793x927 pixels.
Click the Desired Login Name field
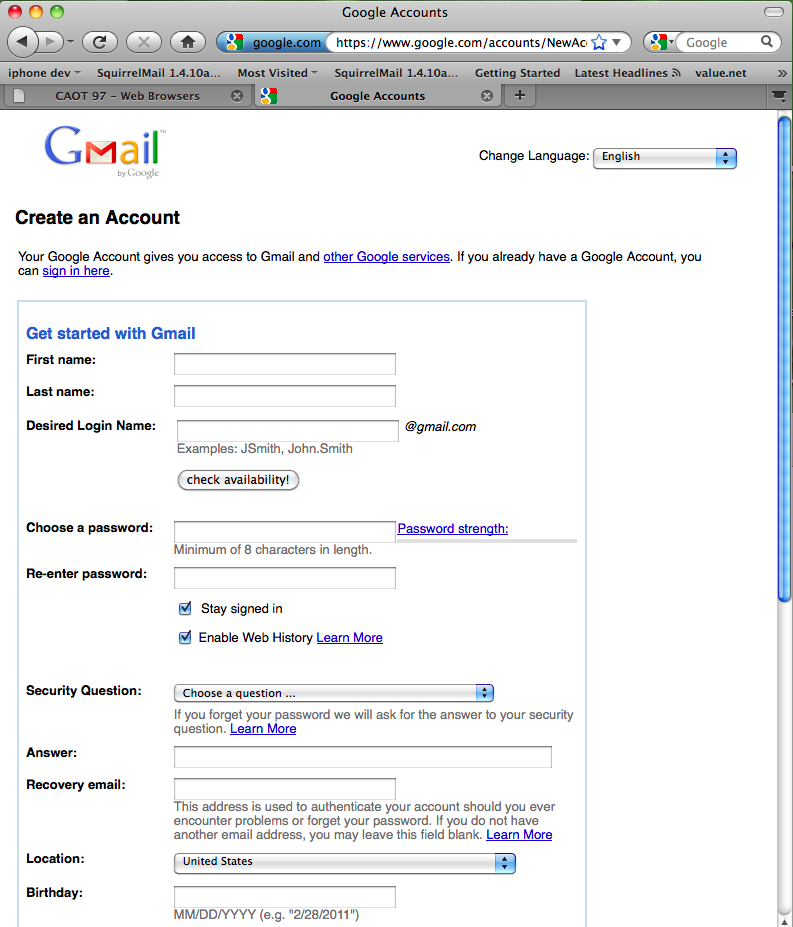tap(287, 430)
